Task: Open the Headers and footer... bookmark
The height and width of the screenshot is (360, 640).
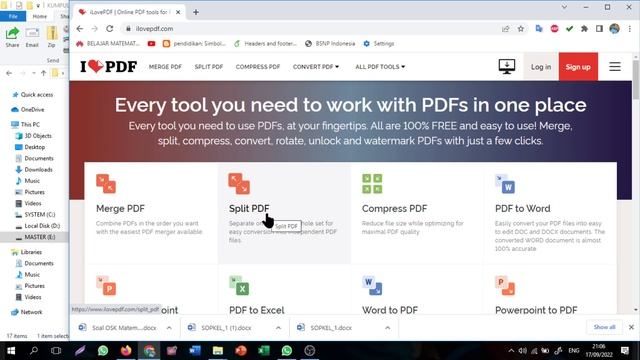Action: 265,44
